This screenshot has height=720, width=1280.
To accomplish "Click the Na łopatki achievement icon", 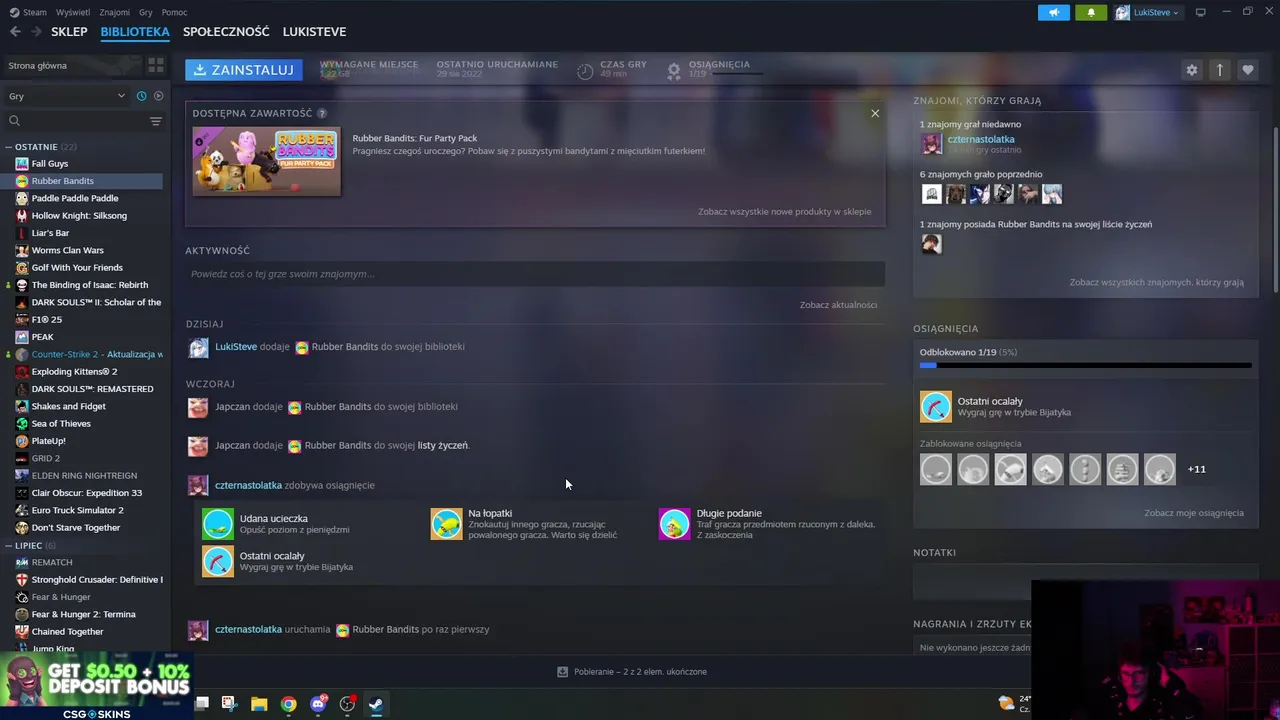I will coord(446,524).
